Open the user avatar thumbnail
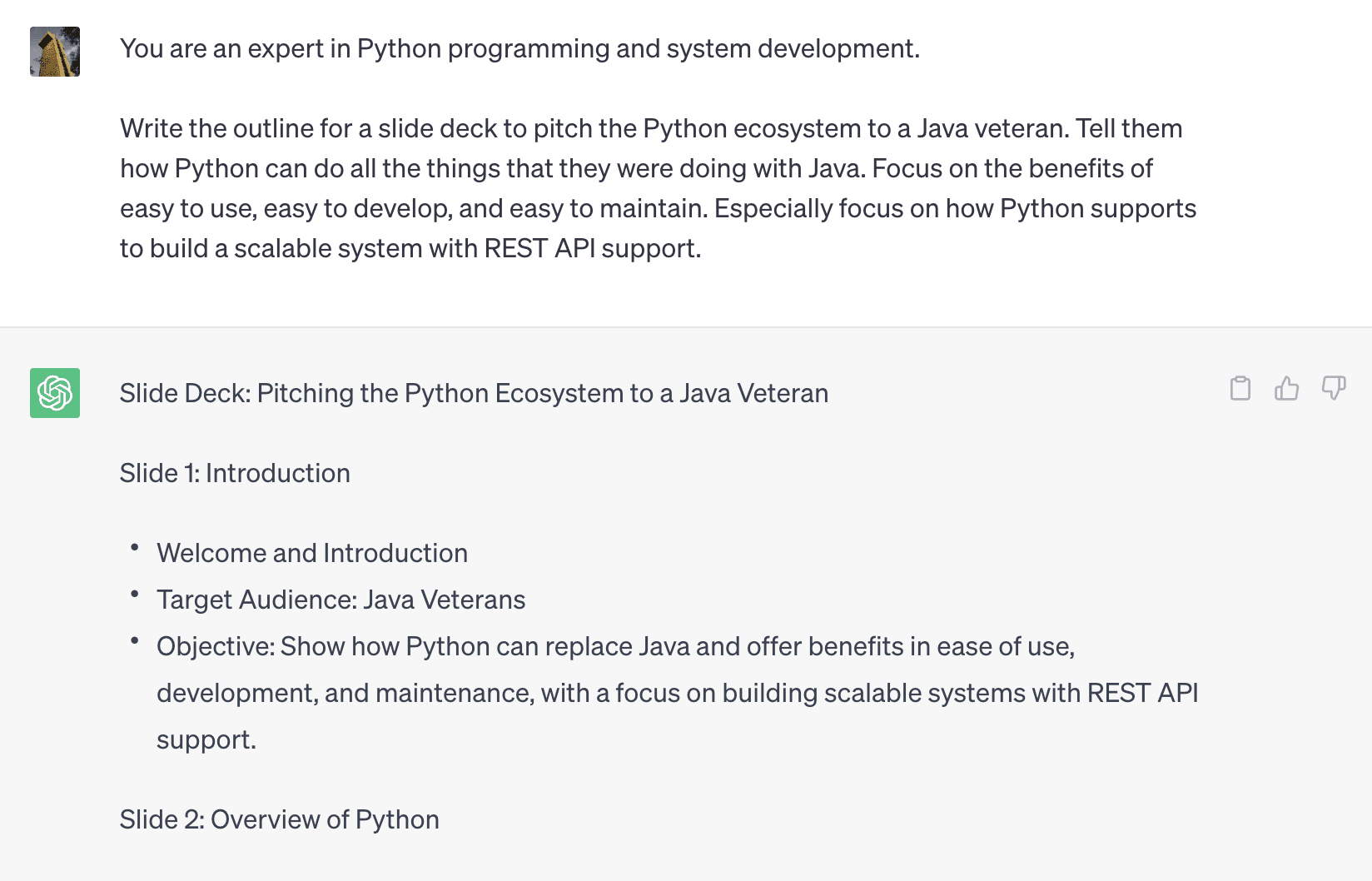The image size is (1372, 881). tap(55, 52)
